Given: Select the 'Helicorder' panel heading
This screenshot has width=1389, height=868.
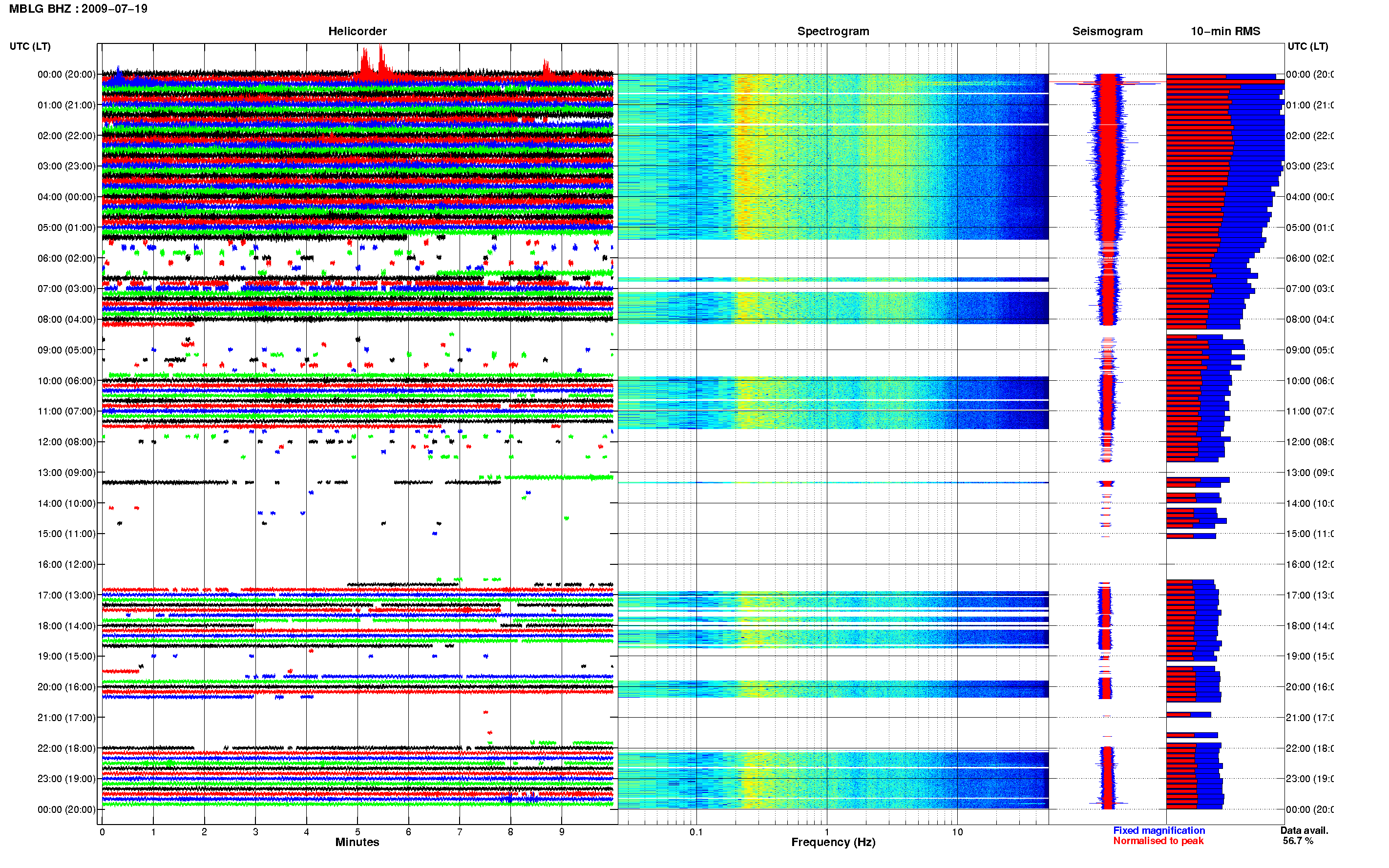Looking at the screenshot, I should click(357, 31).
